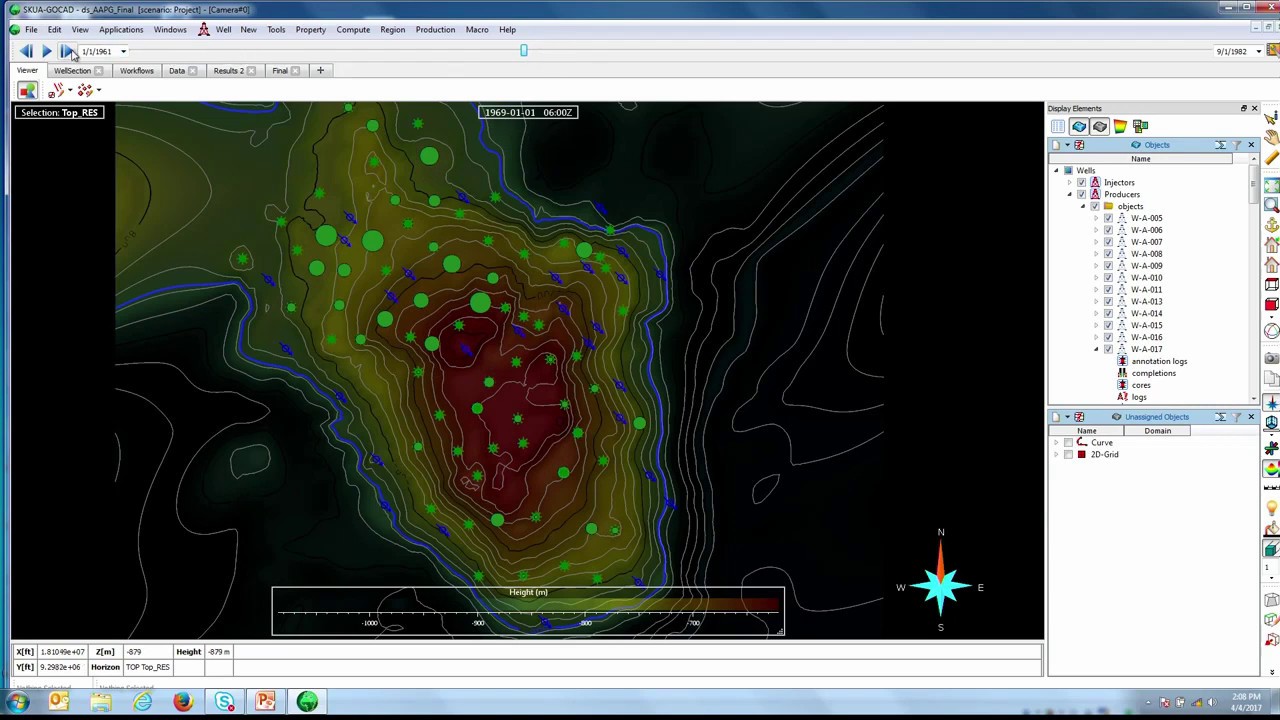Screen dimensions: 1280x720
Task: Click the light bulb icon in right toolbar
Action: 1271,510
